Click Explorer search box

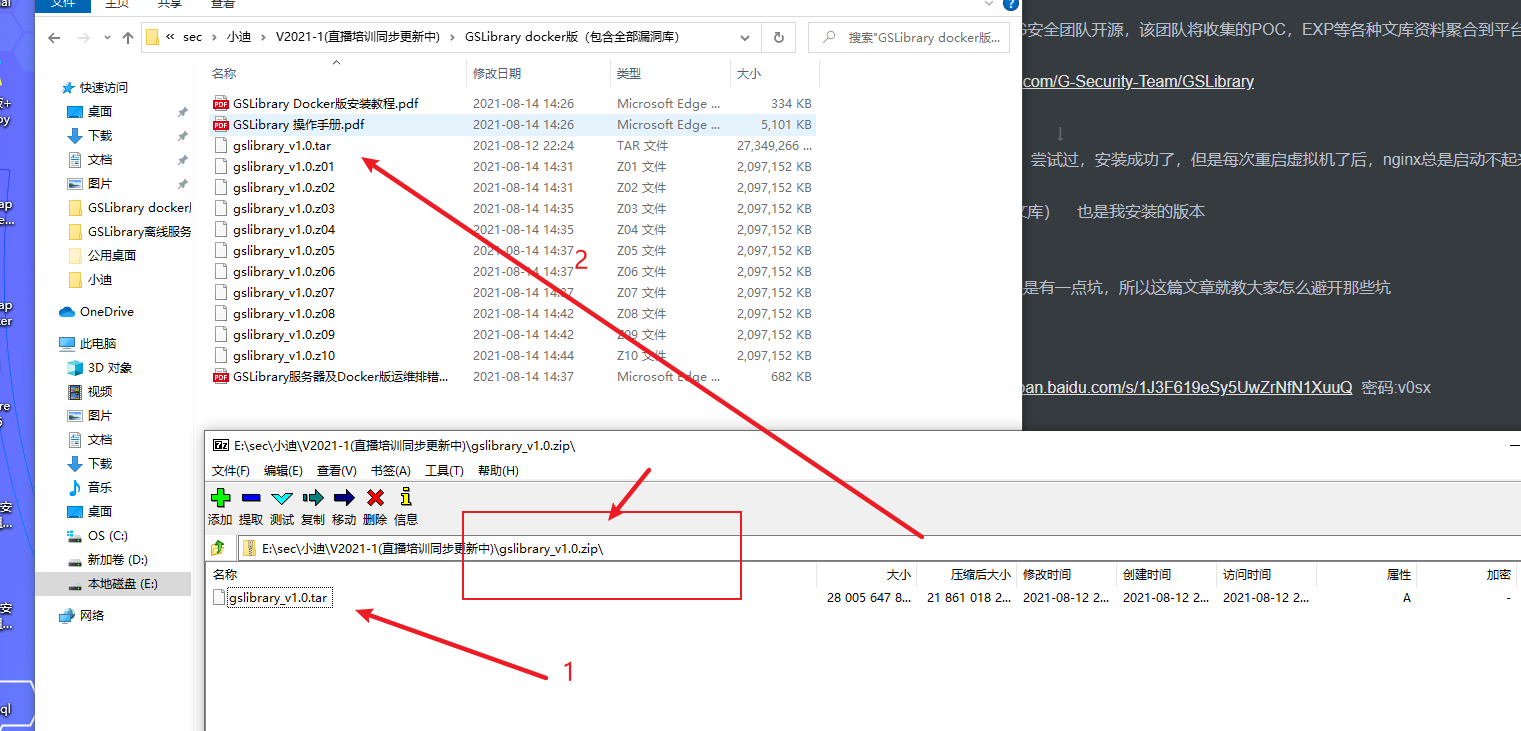point(909,38)
